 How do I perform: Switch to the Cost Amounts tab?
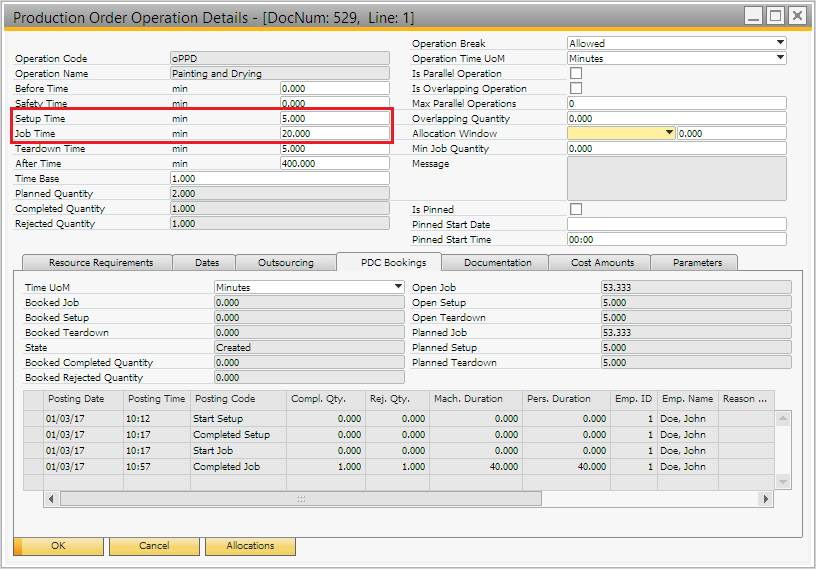click(602, 263)
